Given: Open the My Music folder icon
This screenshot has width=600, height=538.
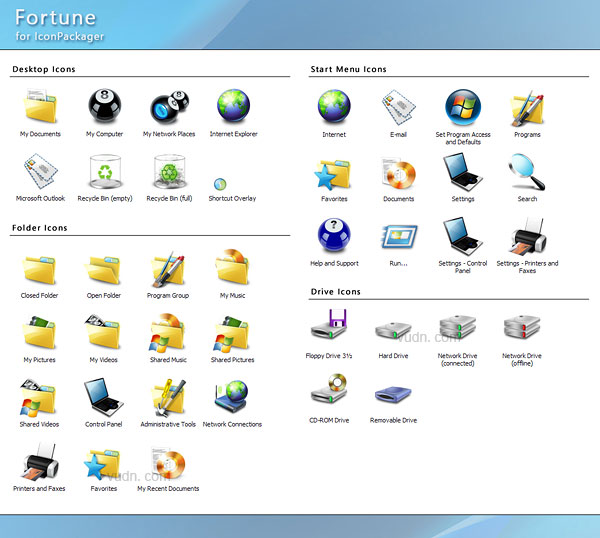Looking at the screenshot, I should pos(232,267).
